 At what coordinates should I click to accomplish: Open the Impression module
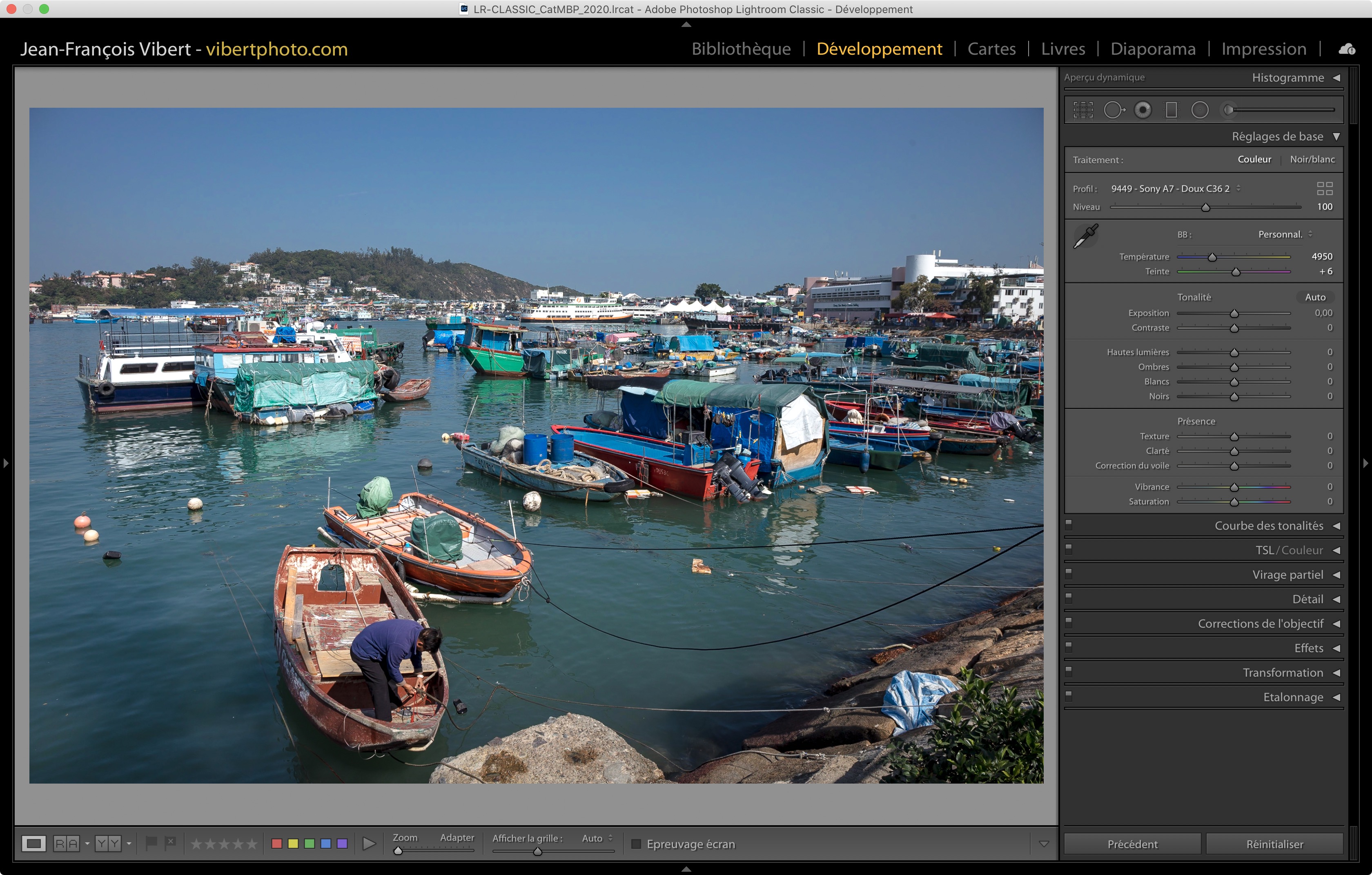[x=1263, y=49]
